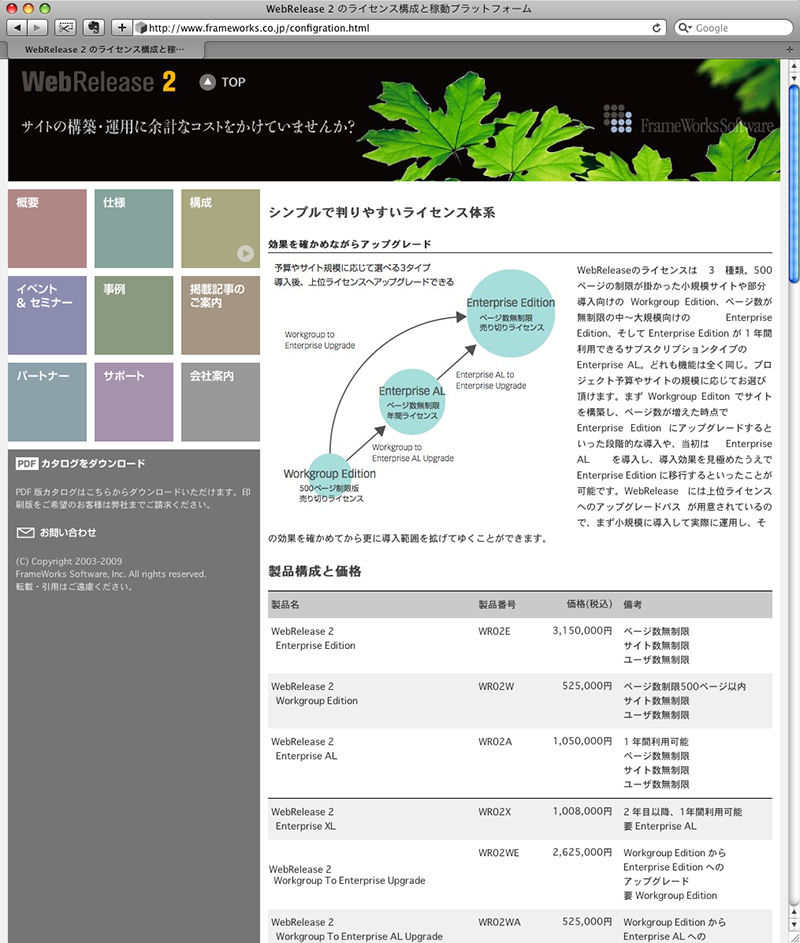Click the Evernote elephant toolbar icon
This screenshot has width=800, height=943.
coord(93,28)
